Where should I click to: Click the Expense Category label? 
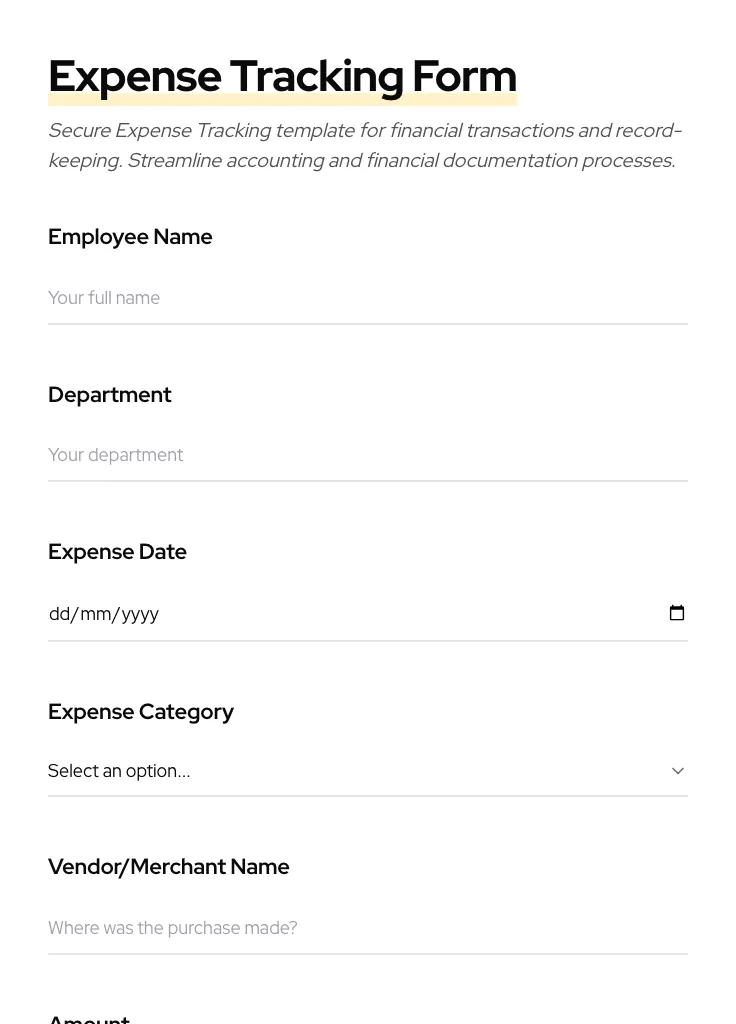141,712
